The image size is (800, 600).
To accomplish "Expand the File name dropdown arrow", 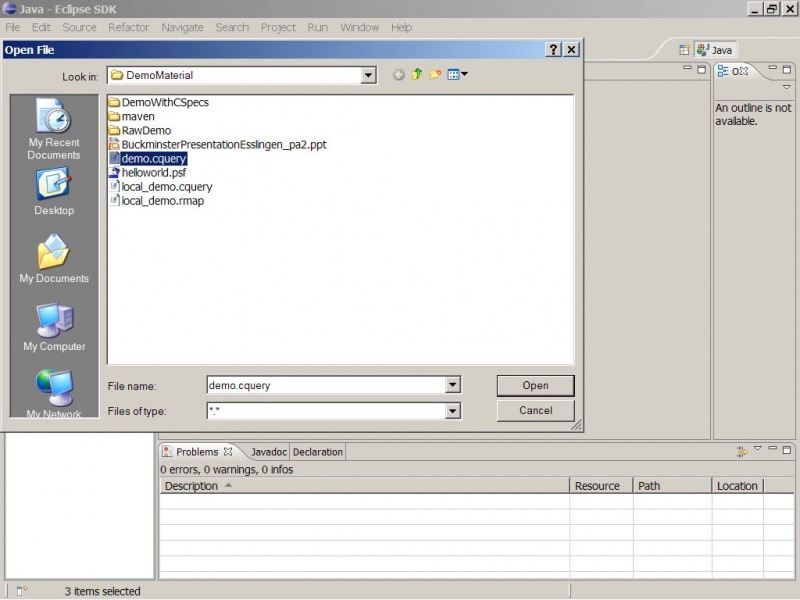I will pos(453,385).
